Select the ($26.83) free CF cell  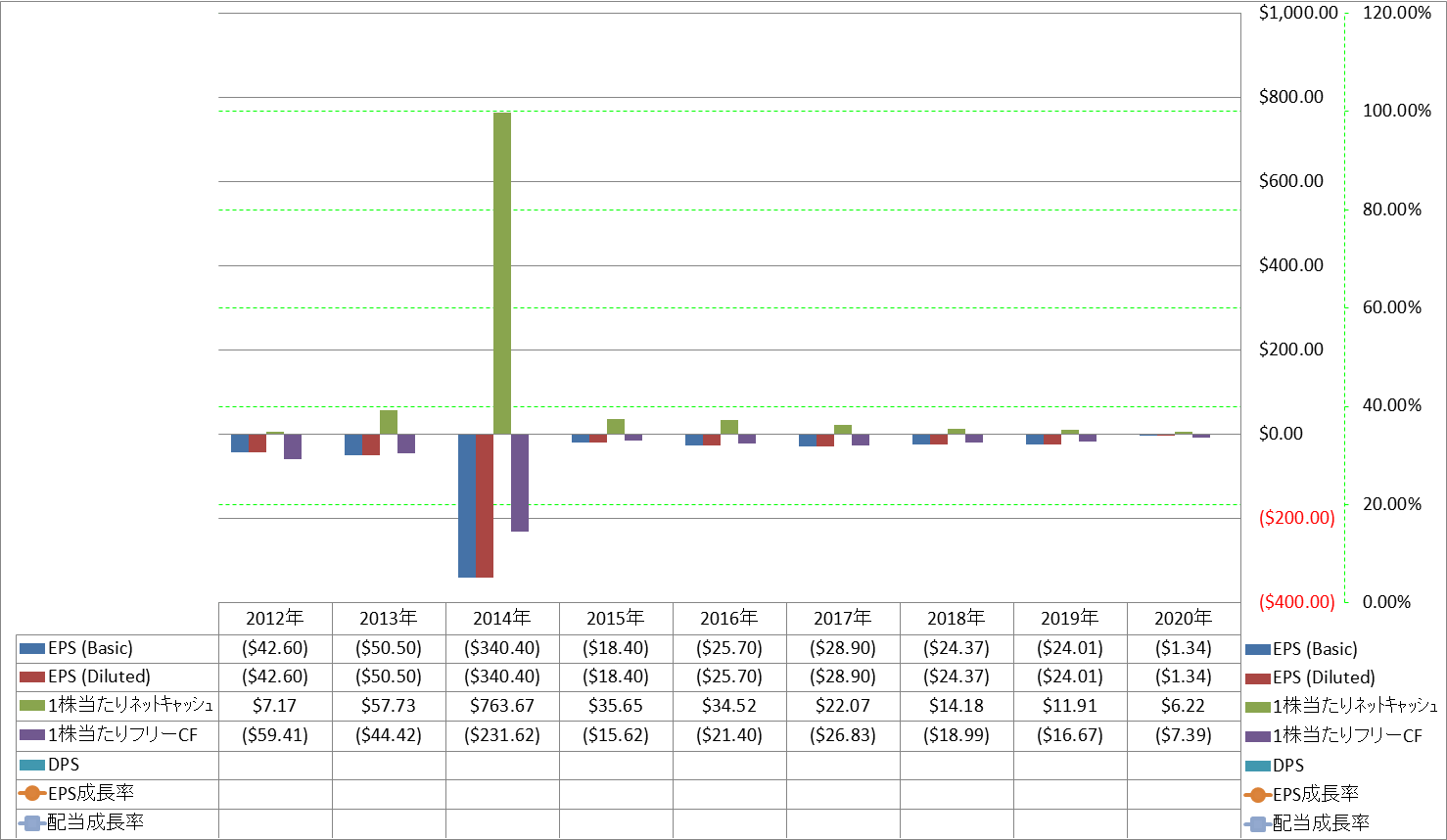[x=843, y=735]
